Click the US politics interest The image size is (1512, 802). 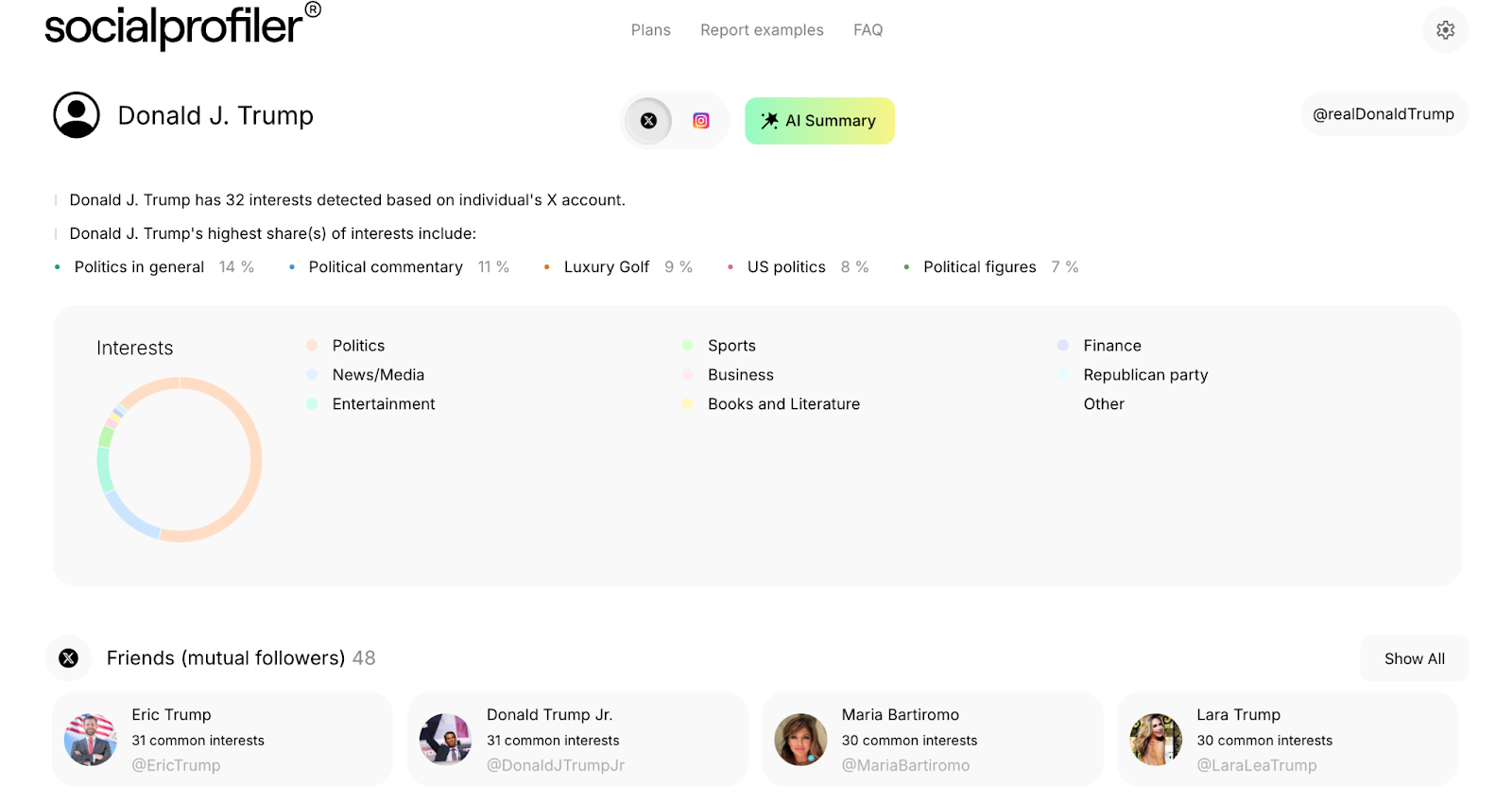point(786,267)
